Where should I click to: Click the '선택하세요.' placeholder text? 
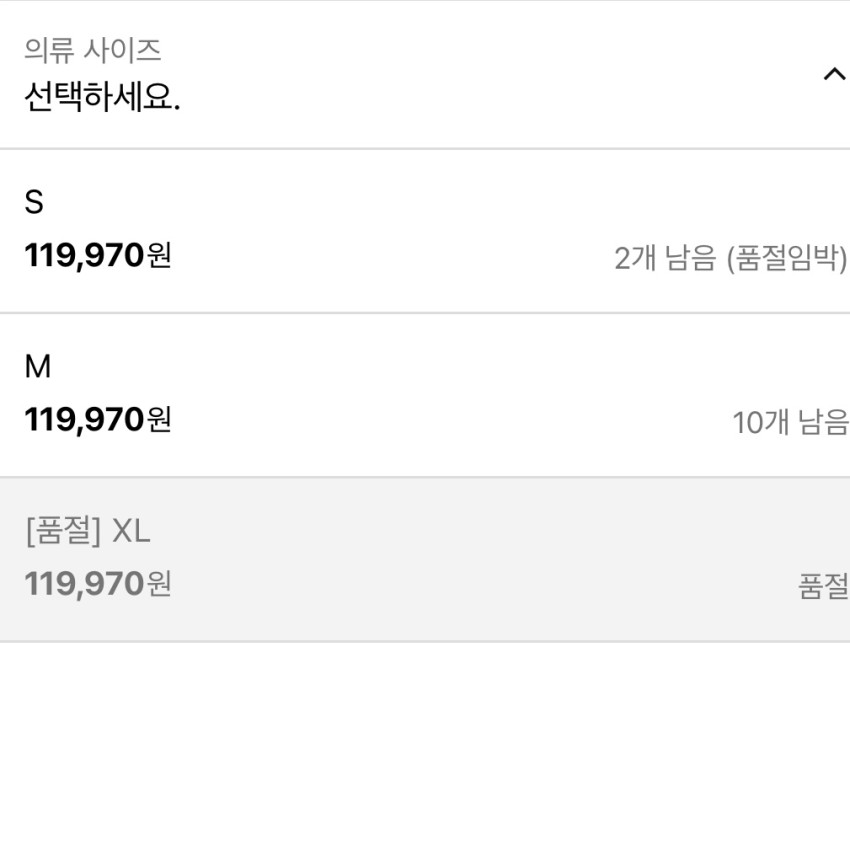[x=102, y=99]
